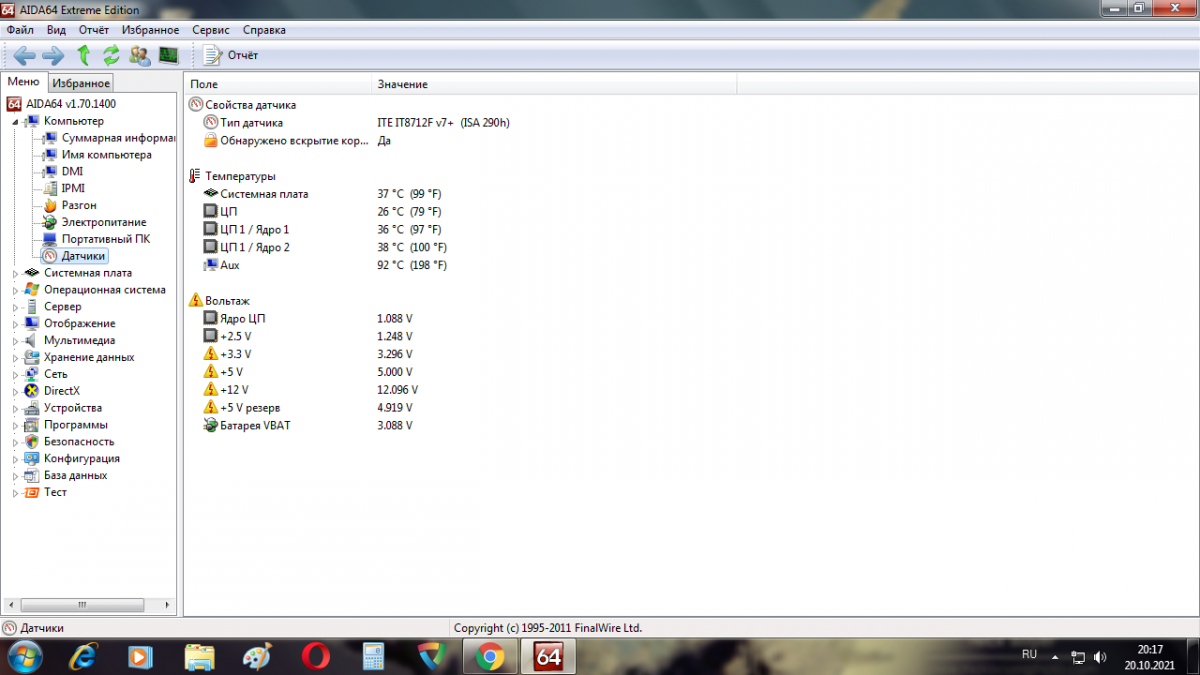
Task: Click the green Up arrow toolbar icon
Action: point(84,55)
